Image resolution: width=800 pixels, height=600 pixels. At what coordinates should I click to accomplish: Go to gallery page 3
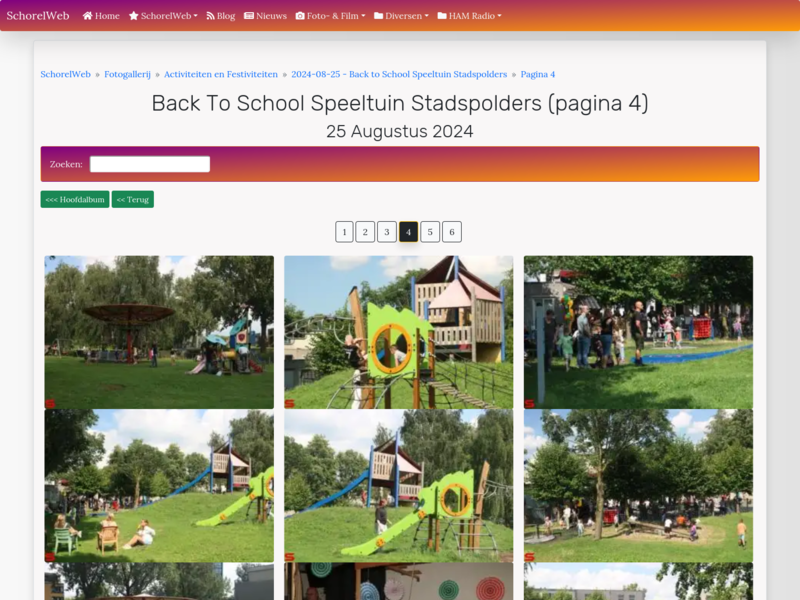(387, 232)
